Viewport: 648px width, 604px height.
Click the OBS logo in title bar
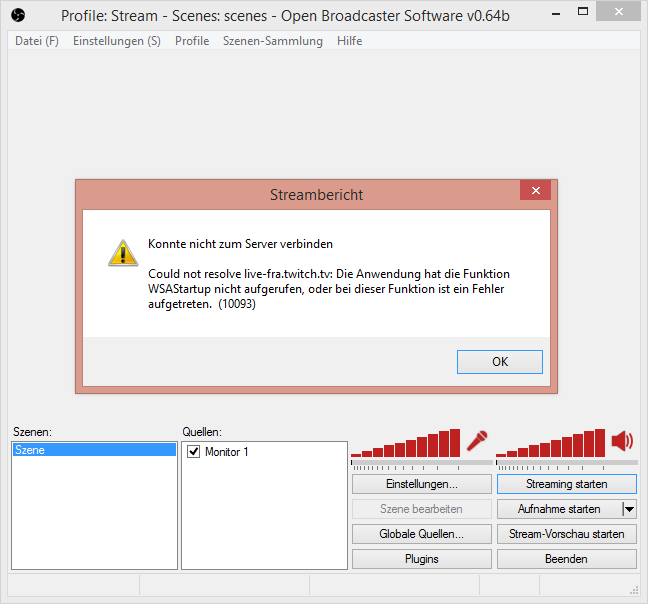coord(18,15)
